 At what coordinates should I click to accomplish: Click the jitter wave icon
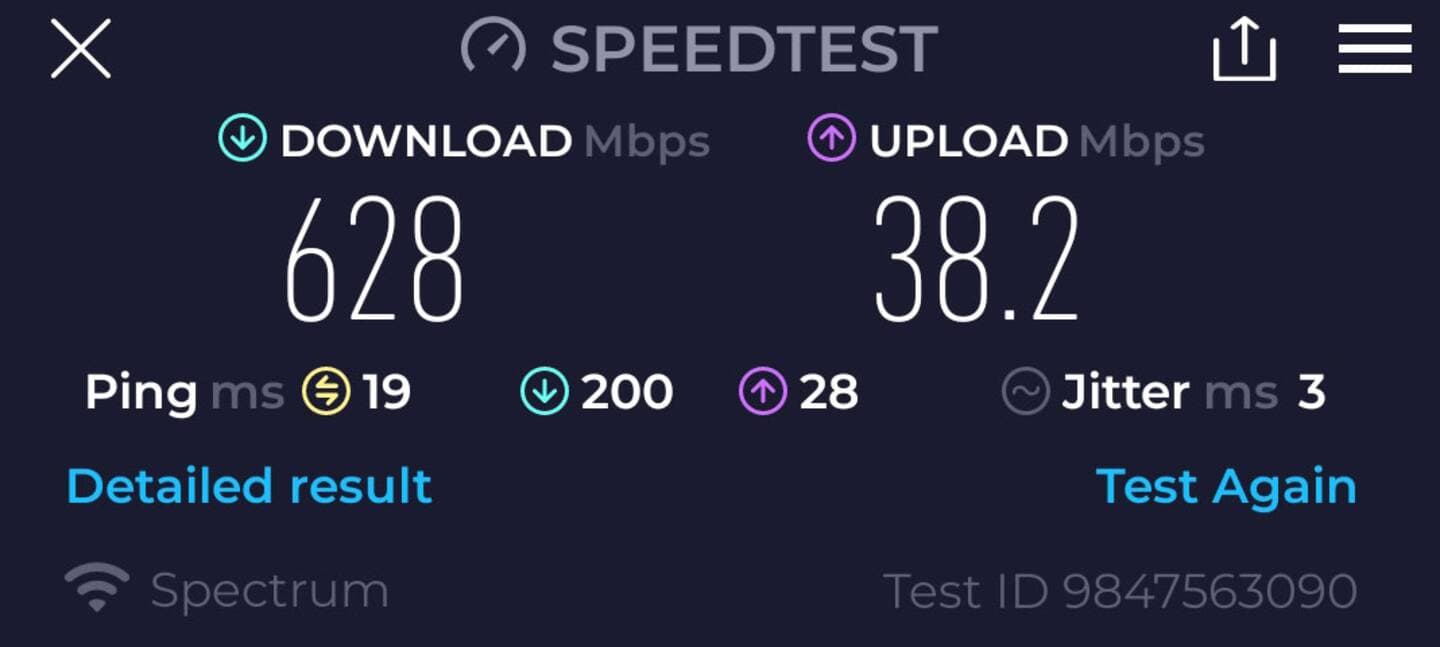(x=1026, y=392)
